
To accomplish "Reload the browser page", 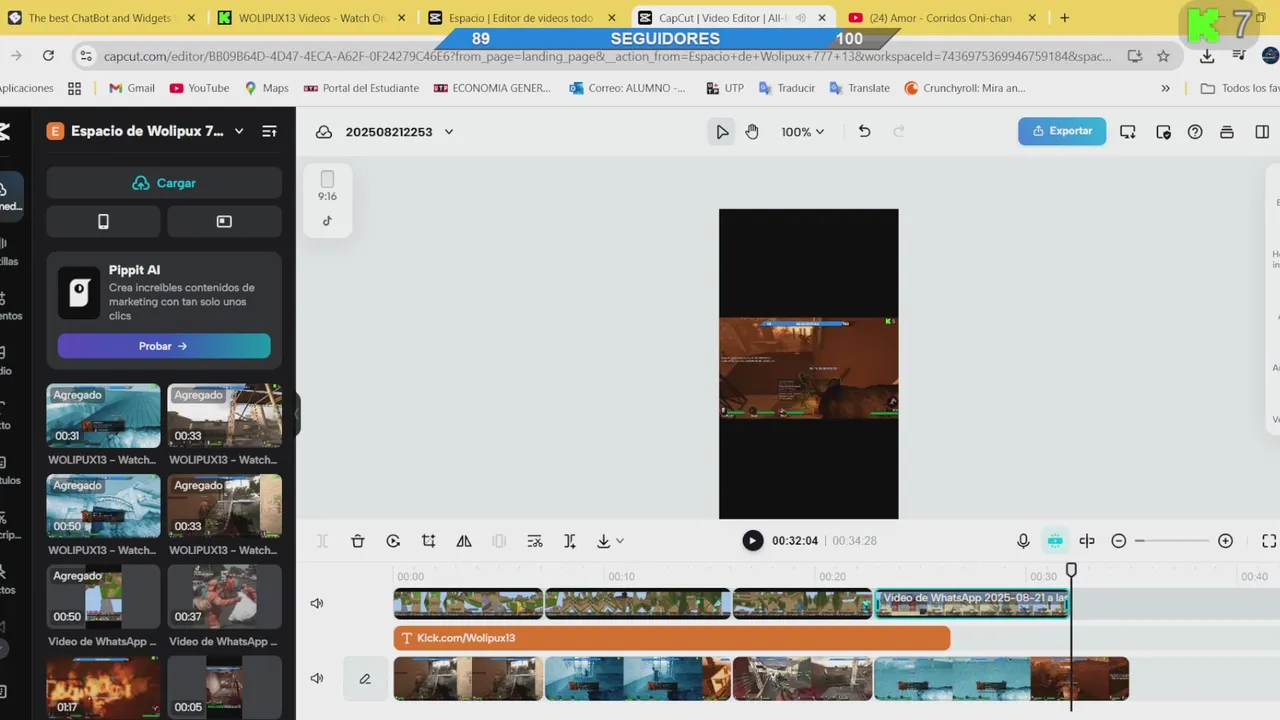I will (48, 56).
